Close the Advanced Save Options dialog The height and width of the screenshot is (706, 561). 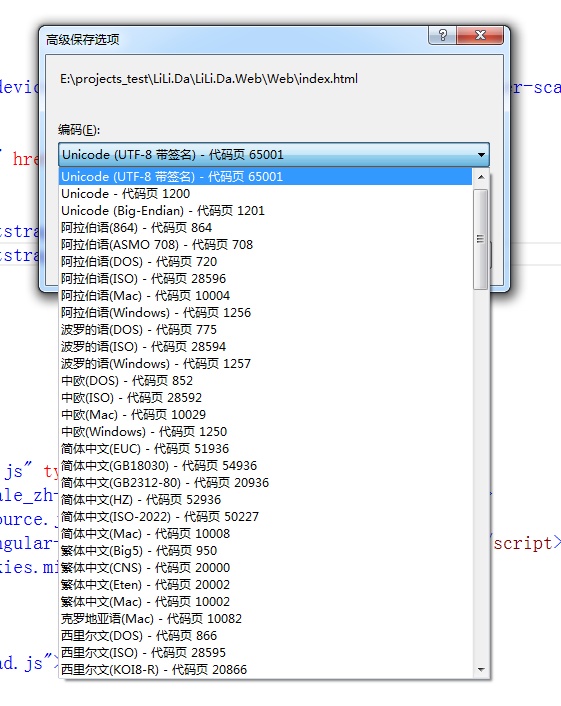pyautogui.click(x=480, y=35)
